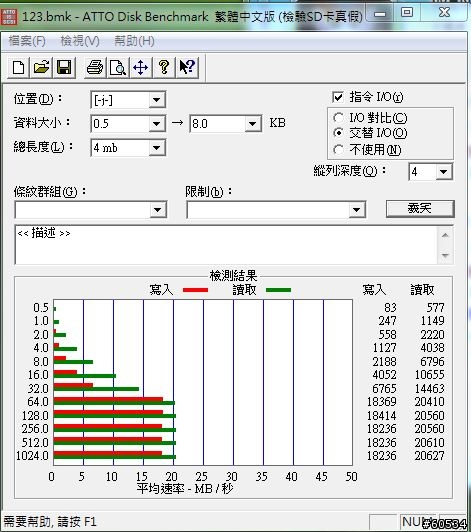The image size is (471, 532).
Task: Click the 64.0 row label in chart
Action: 38,402
